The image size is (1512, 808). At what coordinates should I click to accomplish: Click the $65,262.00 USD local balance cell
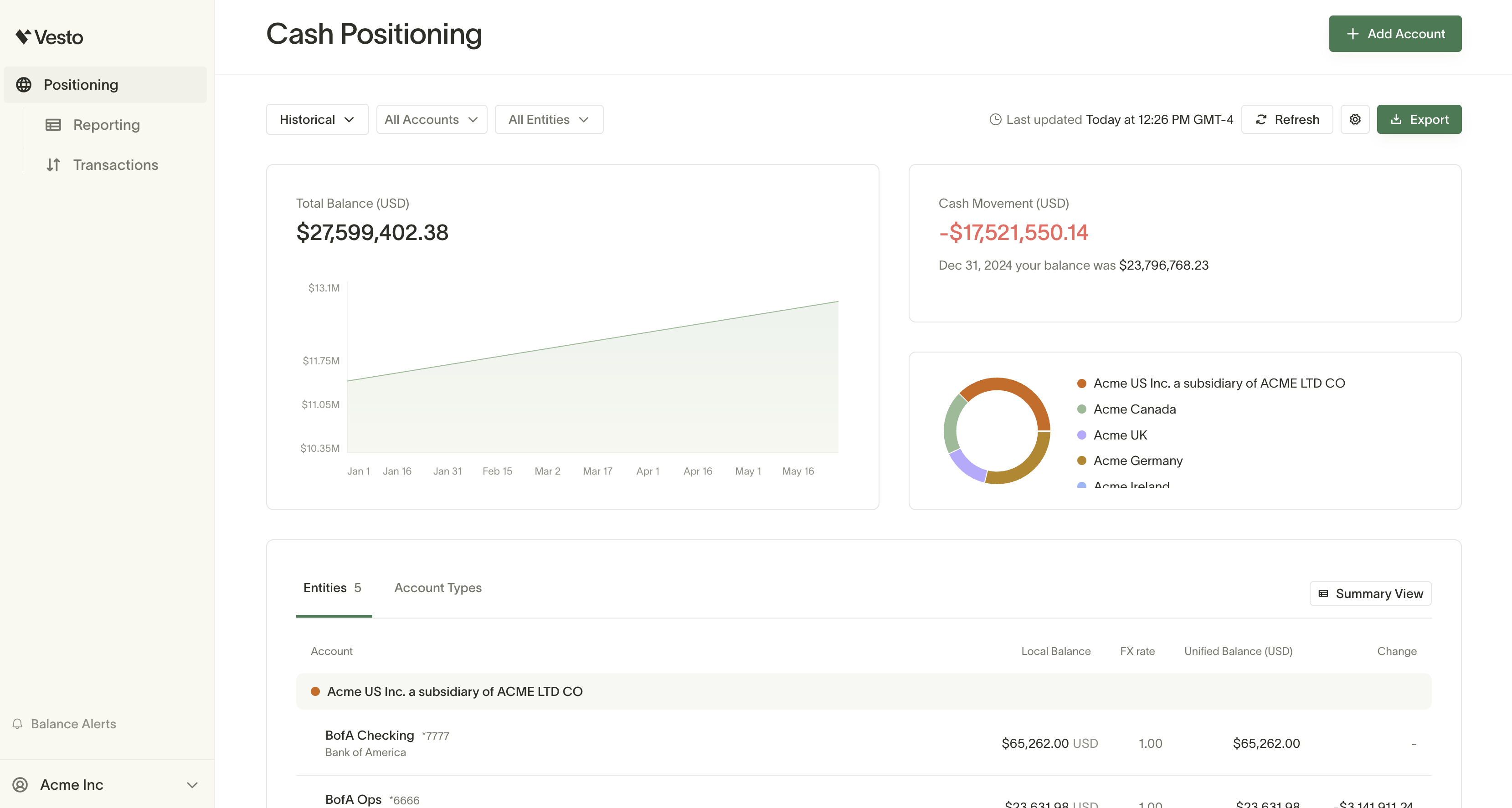(1049, 743)
